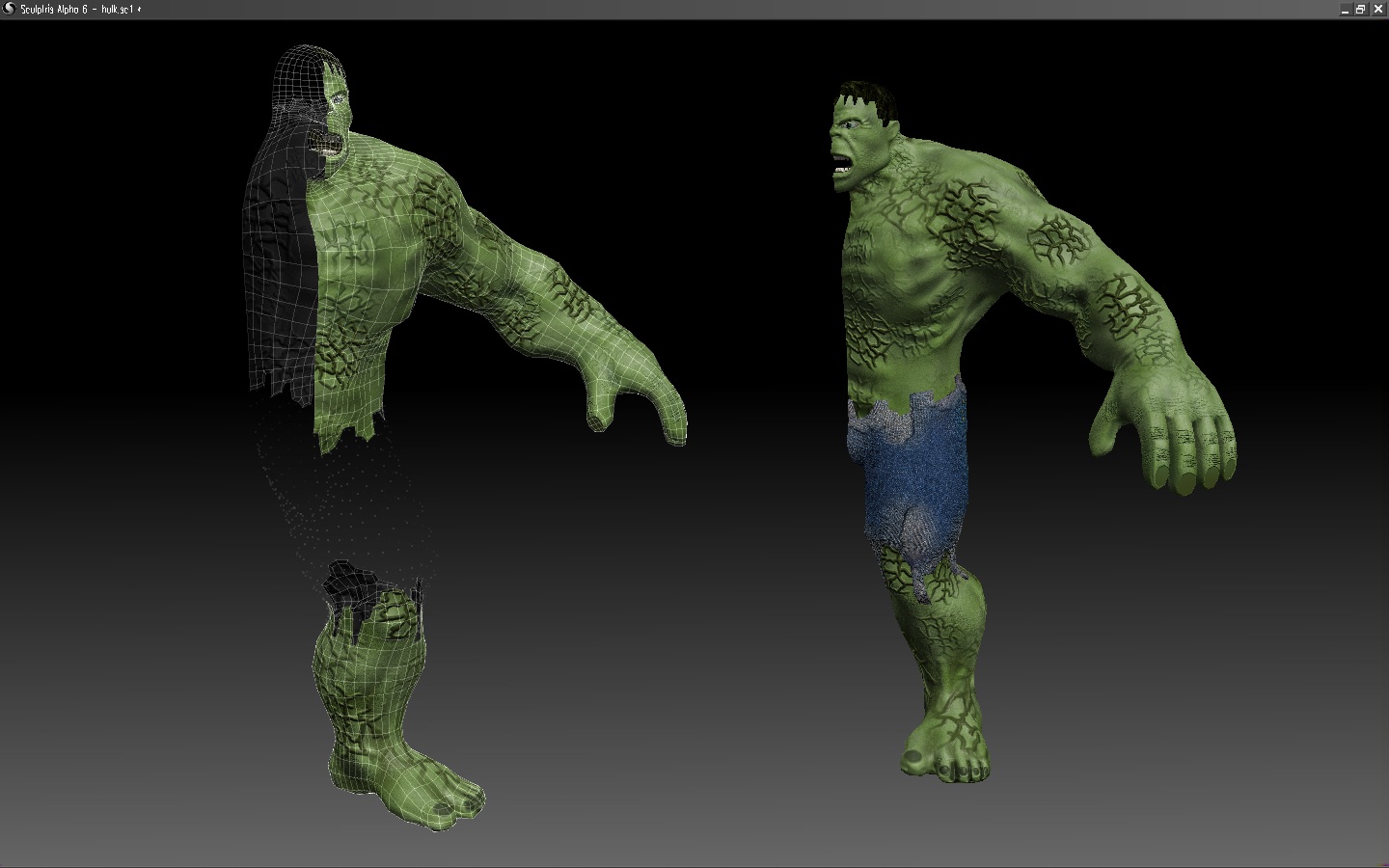The width and height of the screenshot is (1389, 868).
Task: Minimize the Sculptris window
Action: (x=1346, y=9)
